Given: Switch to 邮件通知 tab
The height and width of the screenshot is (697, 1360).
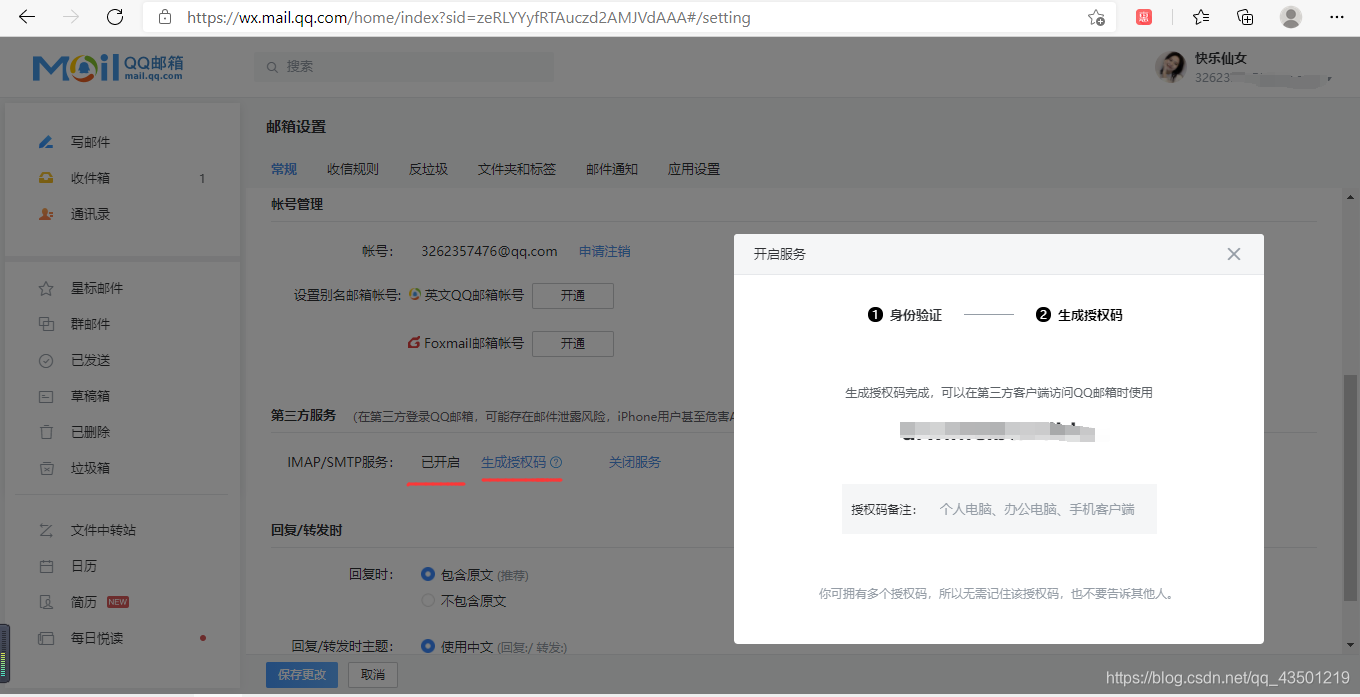Looking at the screenshot, I should 612,169.
